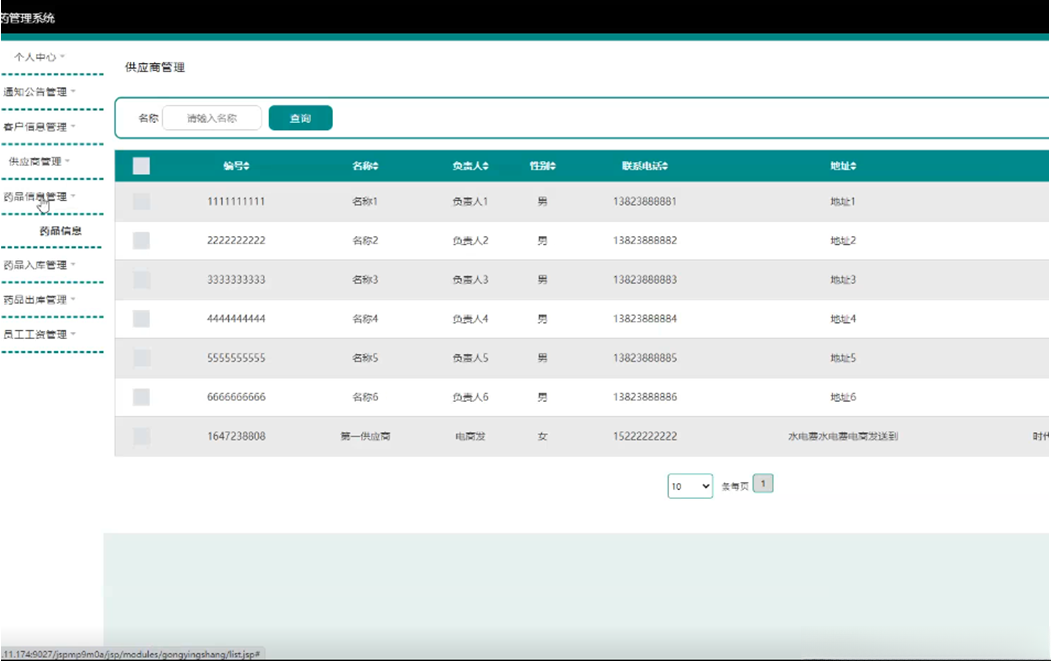This screenshot has height=661, width=1051.
Task: Expand the 个人中心 sidebar menu
Action: click(40, 57)
